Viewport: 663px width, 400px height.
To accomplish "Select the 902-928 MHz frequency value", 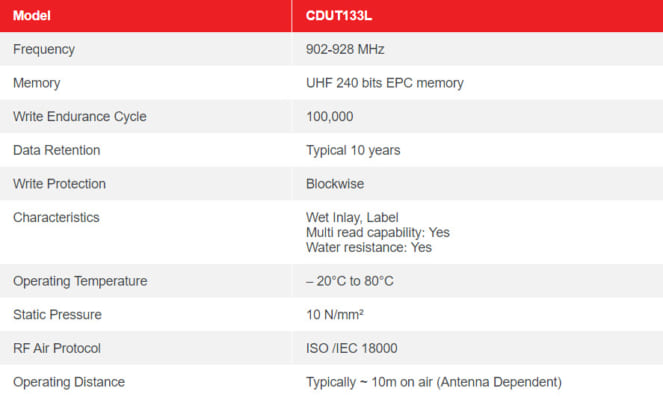I will 345,49.
